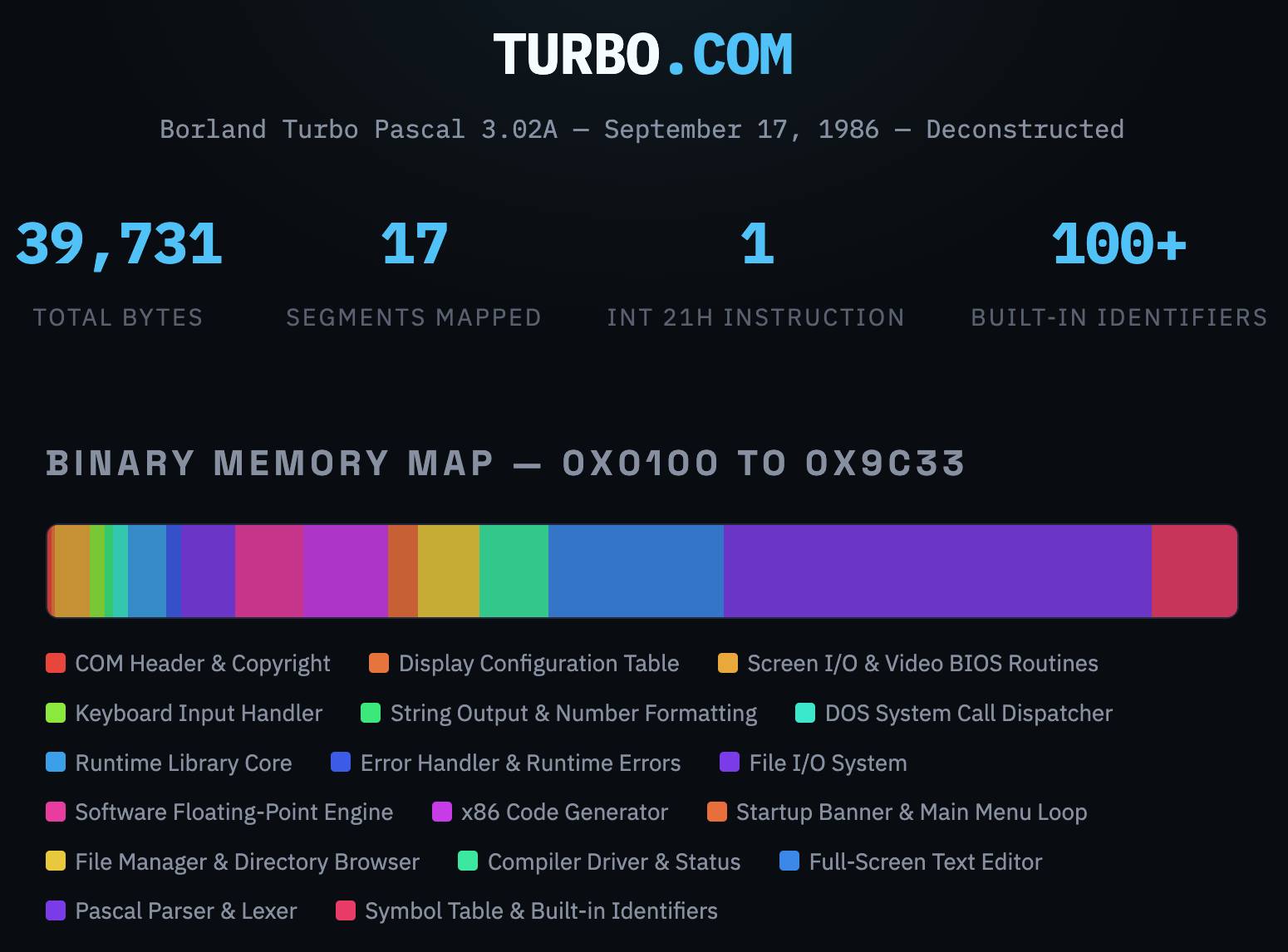Open the TURBO.COM title heading
Viewport: 1288px width, 952px height.
(642, 53)
